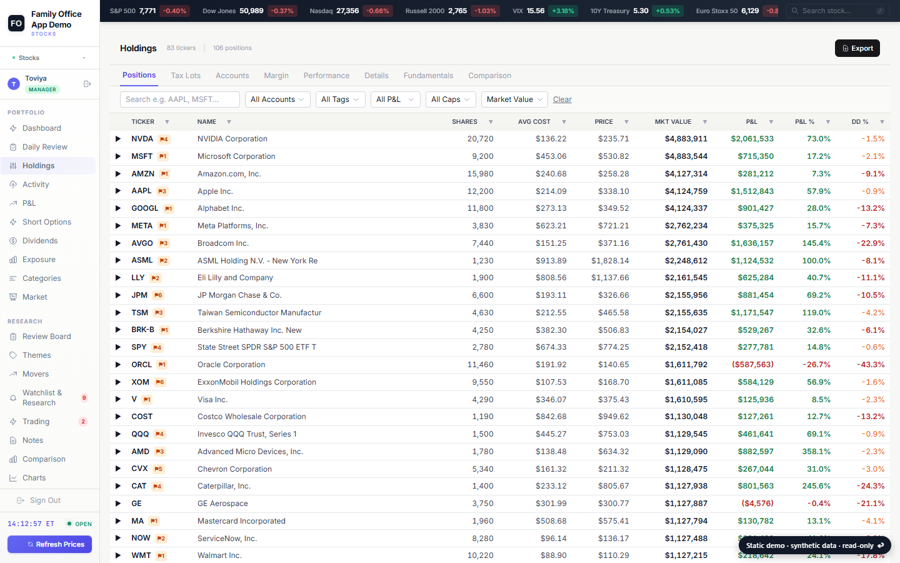Click the 14:12:57 ET clock
Viewport: 900px width, 563px height.
(31, 524)
